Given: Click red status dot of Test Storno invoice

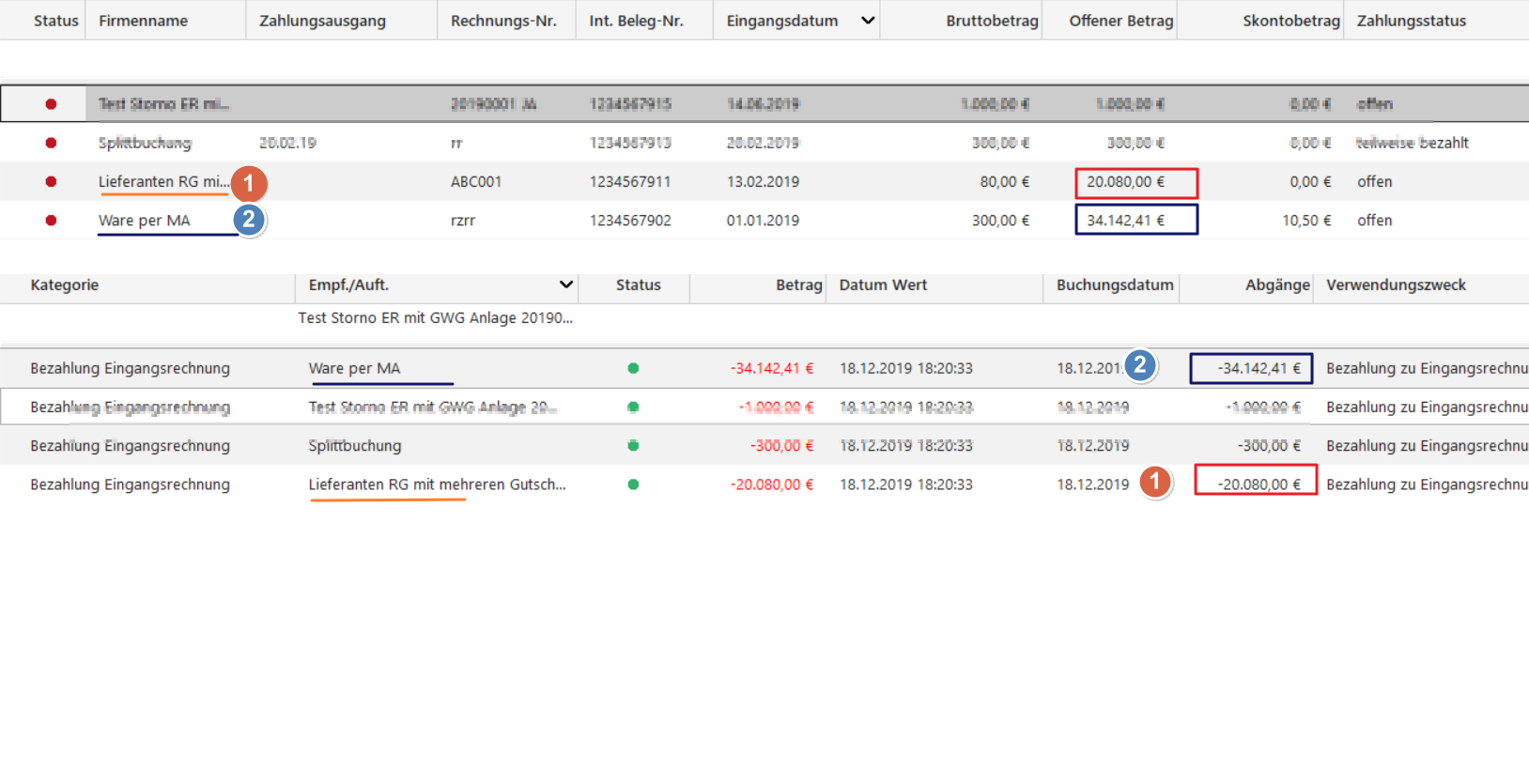Looking at the screenshot, I should click(51, 104).
